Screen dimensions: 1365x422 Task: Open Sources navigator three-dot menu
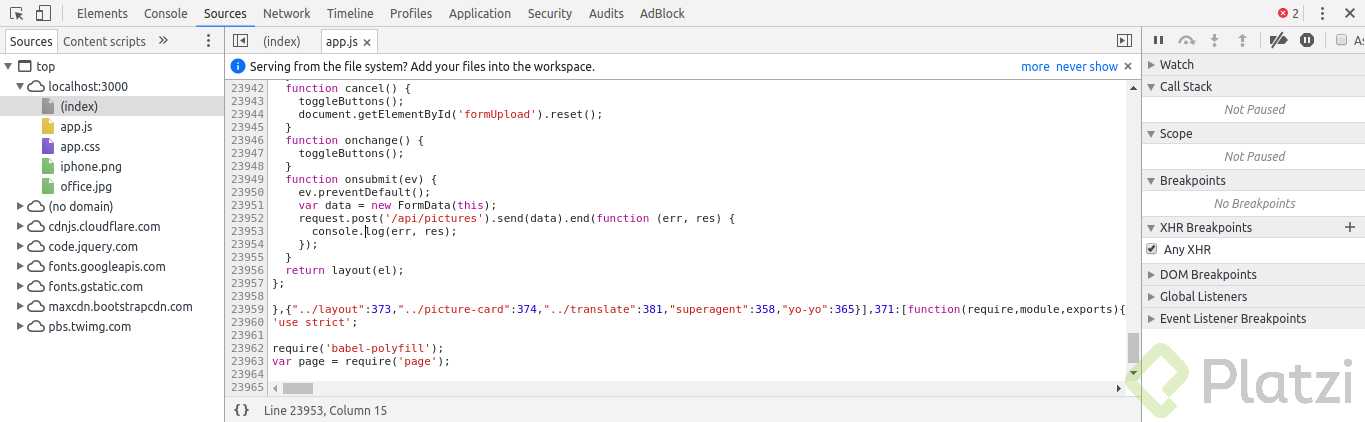(208, 41)
